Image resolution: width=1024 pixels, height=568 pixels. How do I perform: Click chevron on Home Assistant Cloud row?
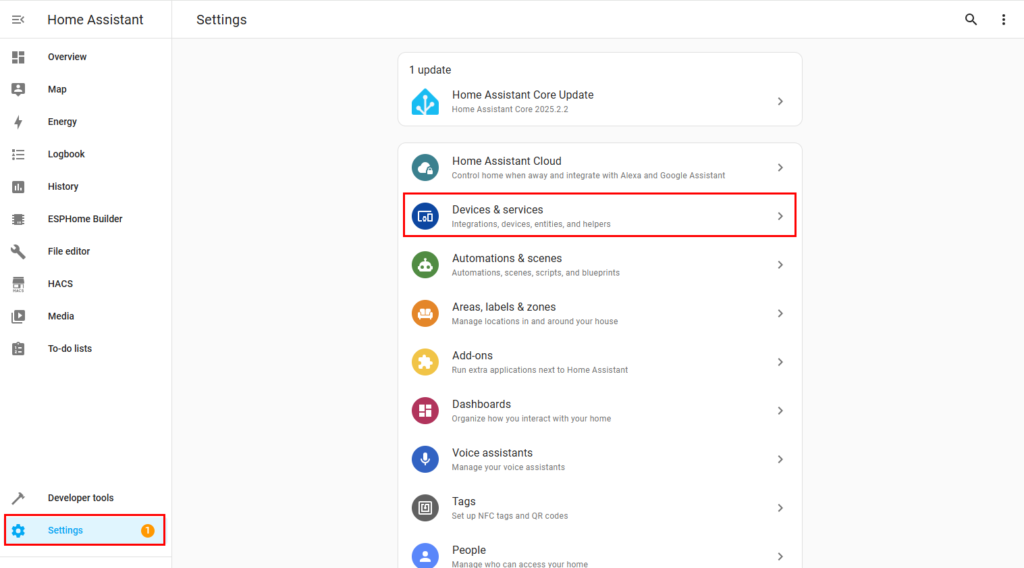(x=780, y=168)
